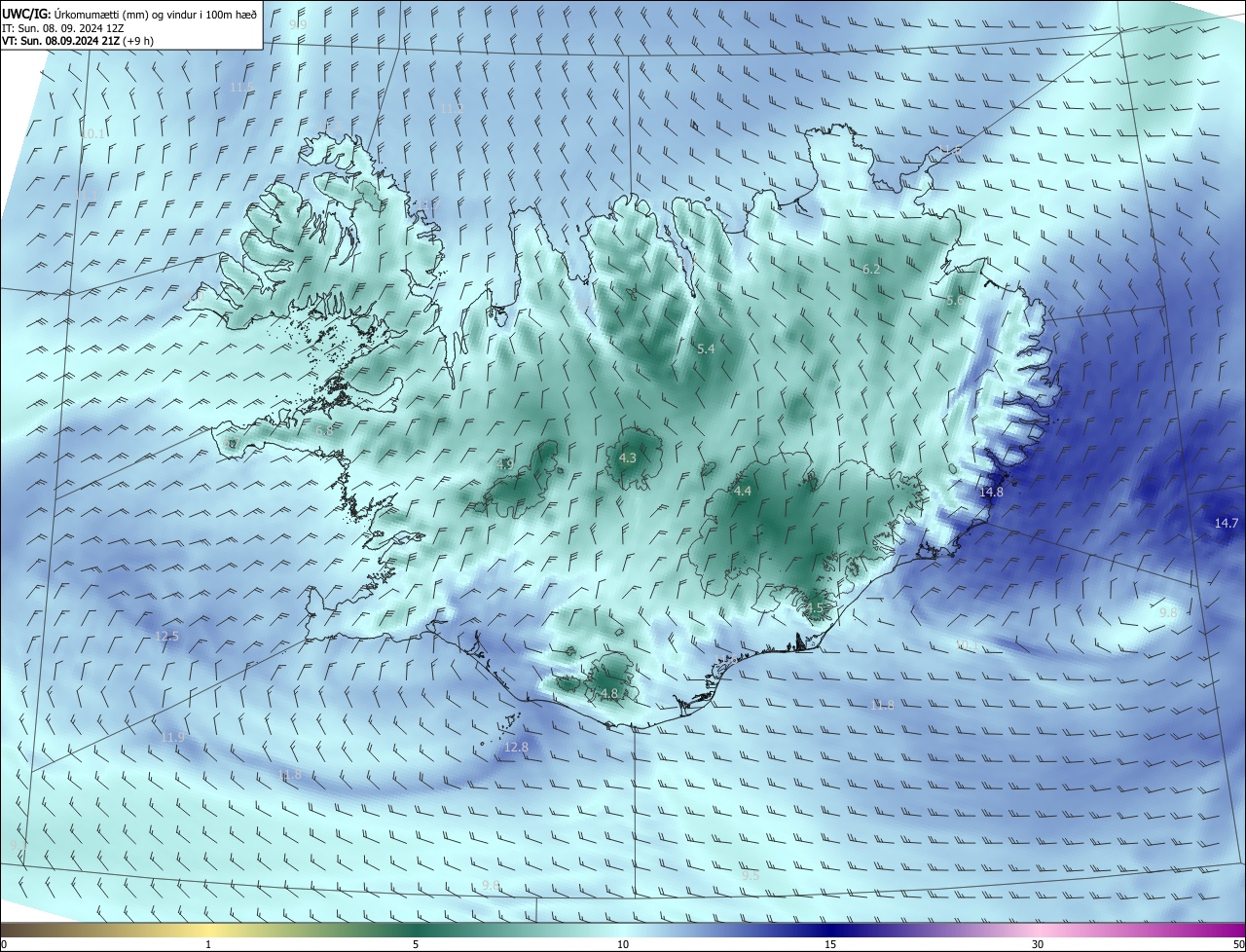This screenshot has height=952, width=1246.
Task: Click the 4.8 value on the southern glacier
Action: click(609, 694)
